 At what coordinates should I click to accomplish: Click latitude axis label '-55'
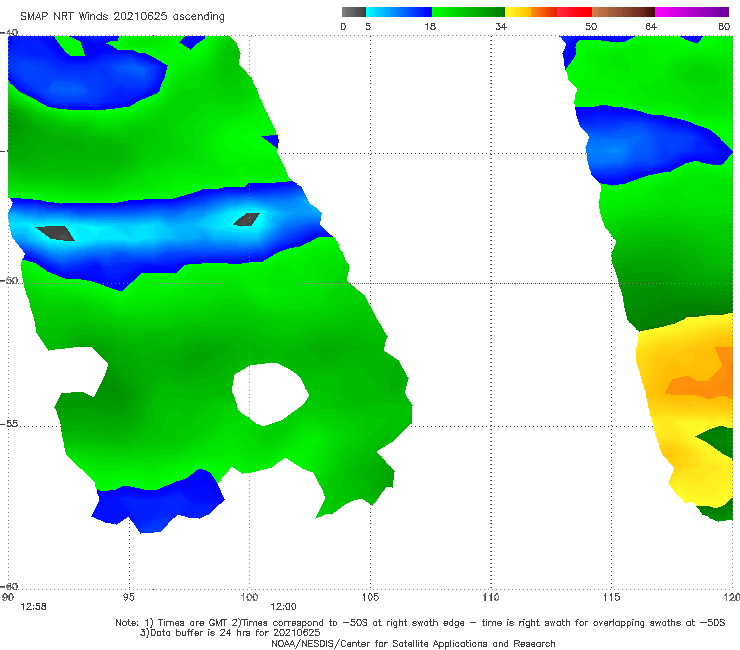[x=10, y=423]
